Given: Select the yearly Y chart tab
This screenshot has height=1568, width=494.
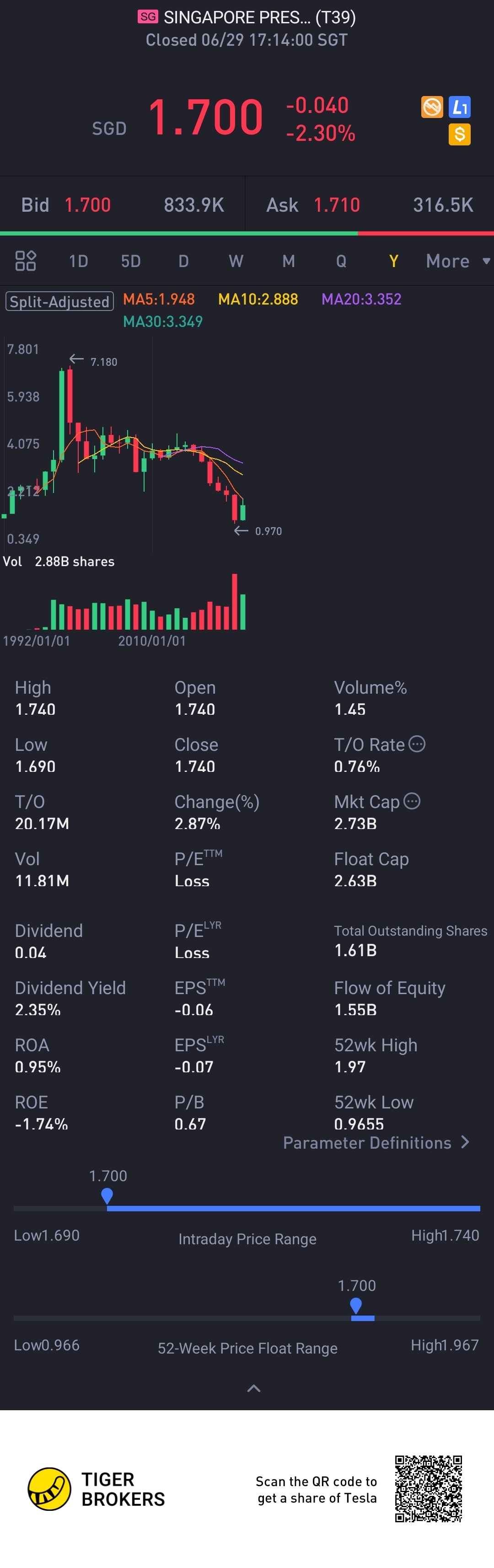Looking at the screenshot, I should [x=393, y=261].
